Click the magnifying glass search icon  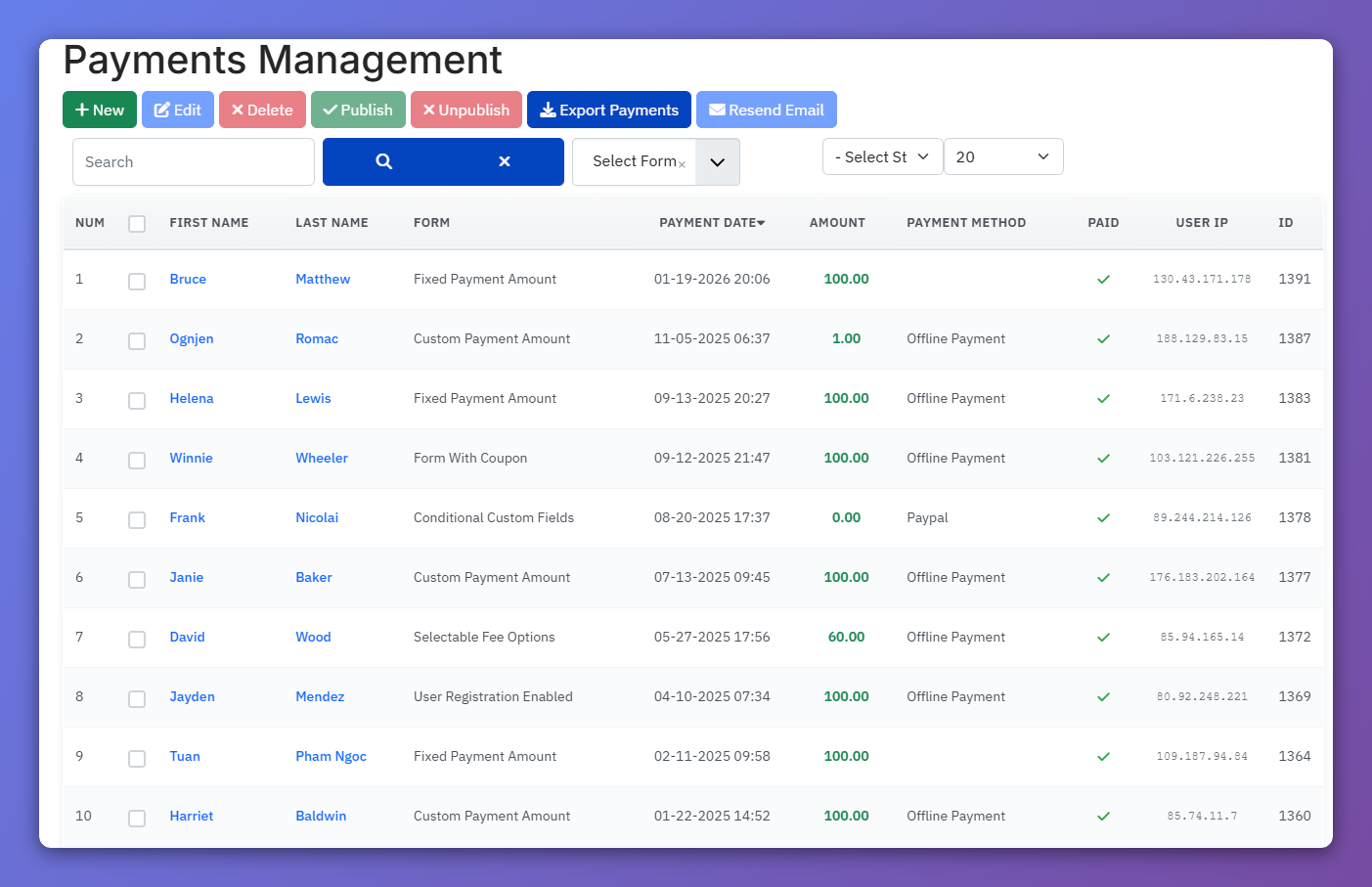(384, 161)
